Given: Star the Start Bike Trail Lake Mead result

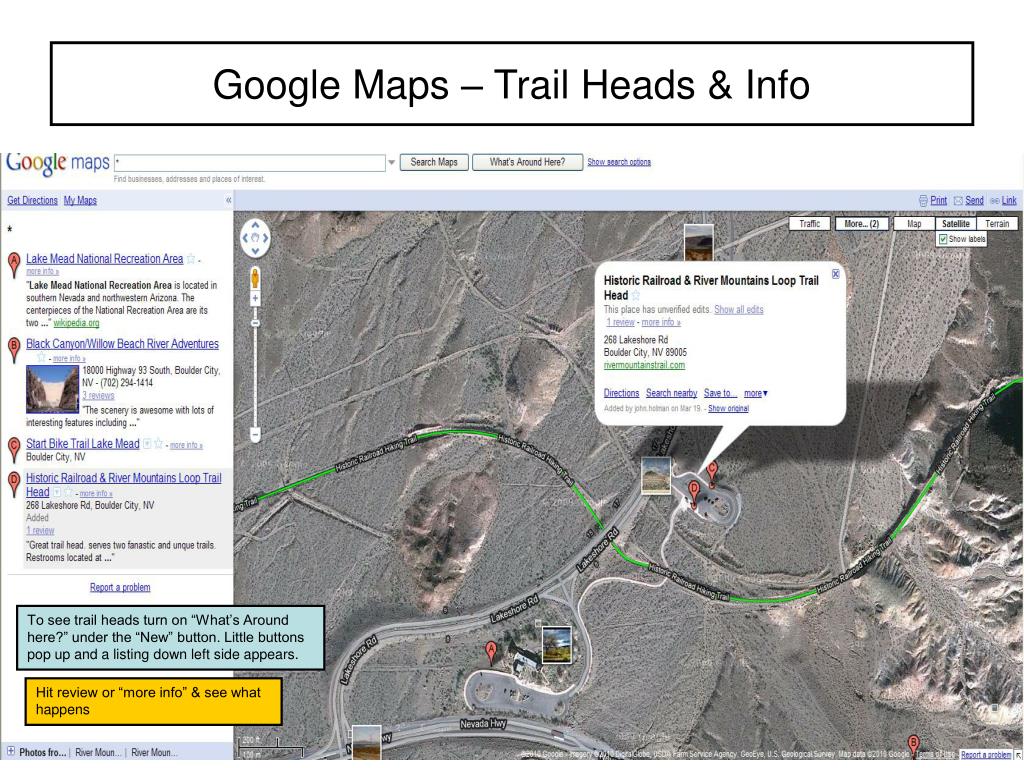Looking at the screenshot, I should point(158,444).
